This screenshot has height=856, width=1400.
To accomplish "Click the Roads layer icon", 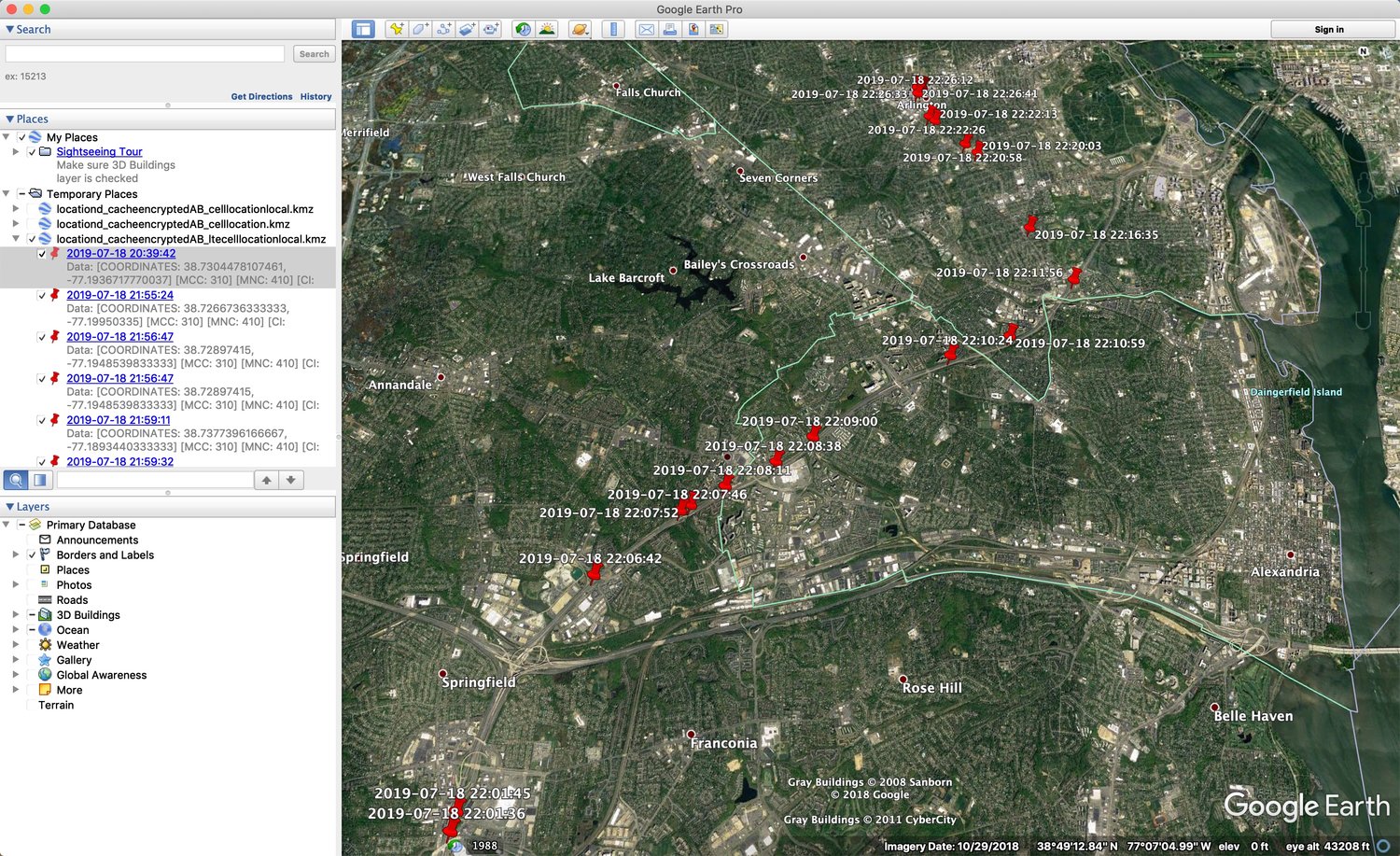I will click(x=45, y=600).
